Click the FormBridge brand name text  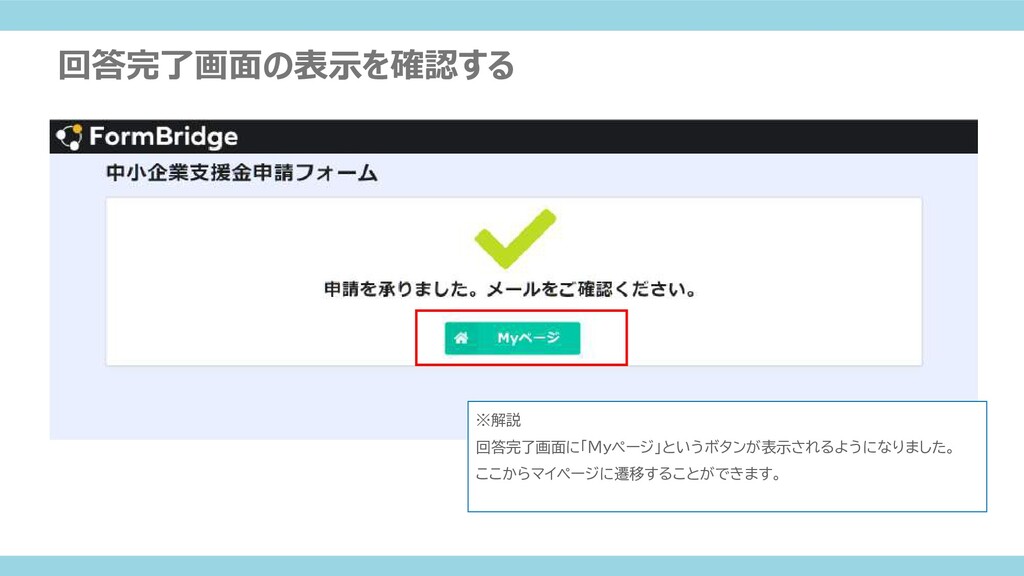pyautogui.click(x=163, y=136)
